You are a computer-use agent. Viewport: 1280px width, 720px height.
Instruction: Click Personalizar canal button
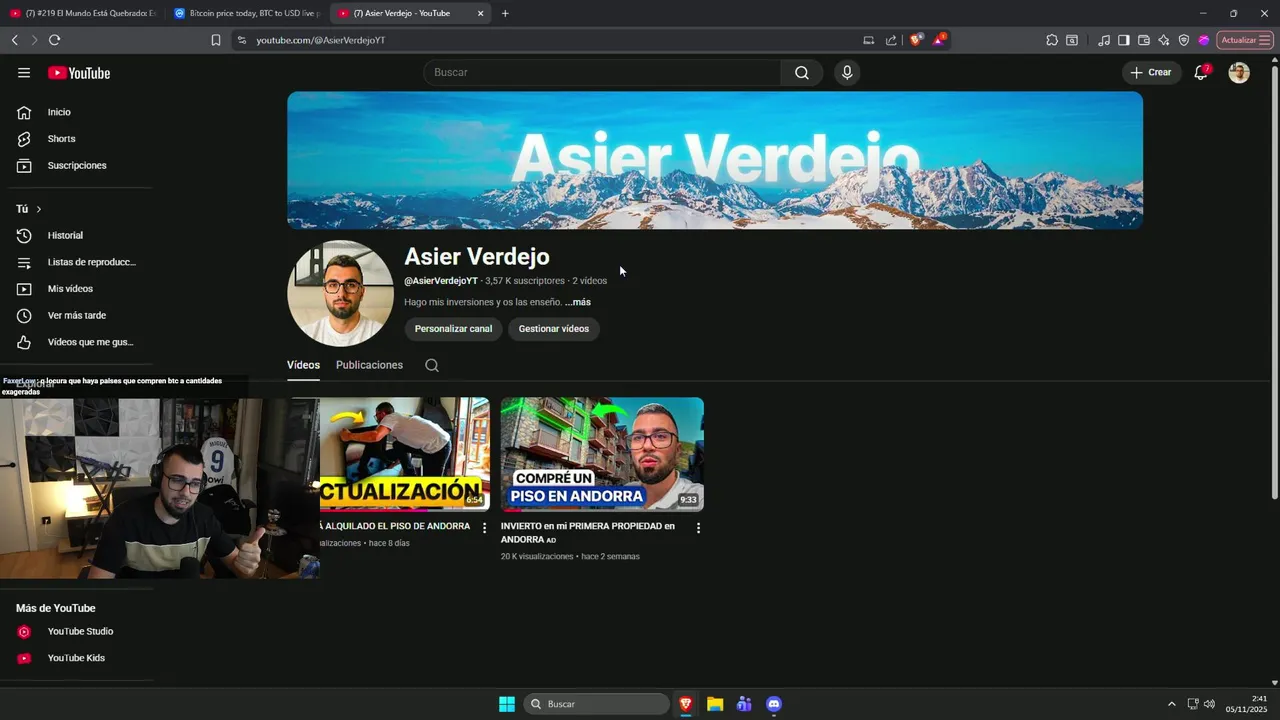click(453, 329)
